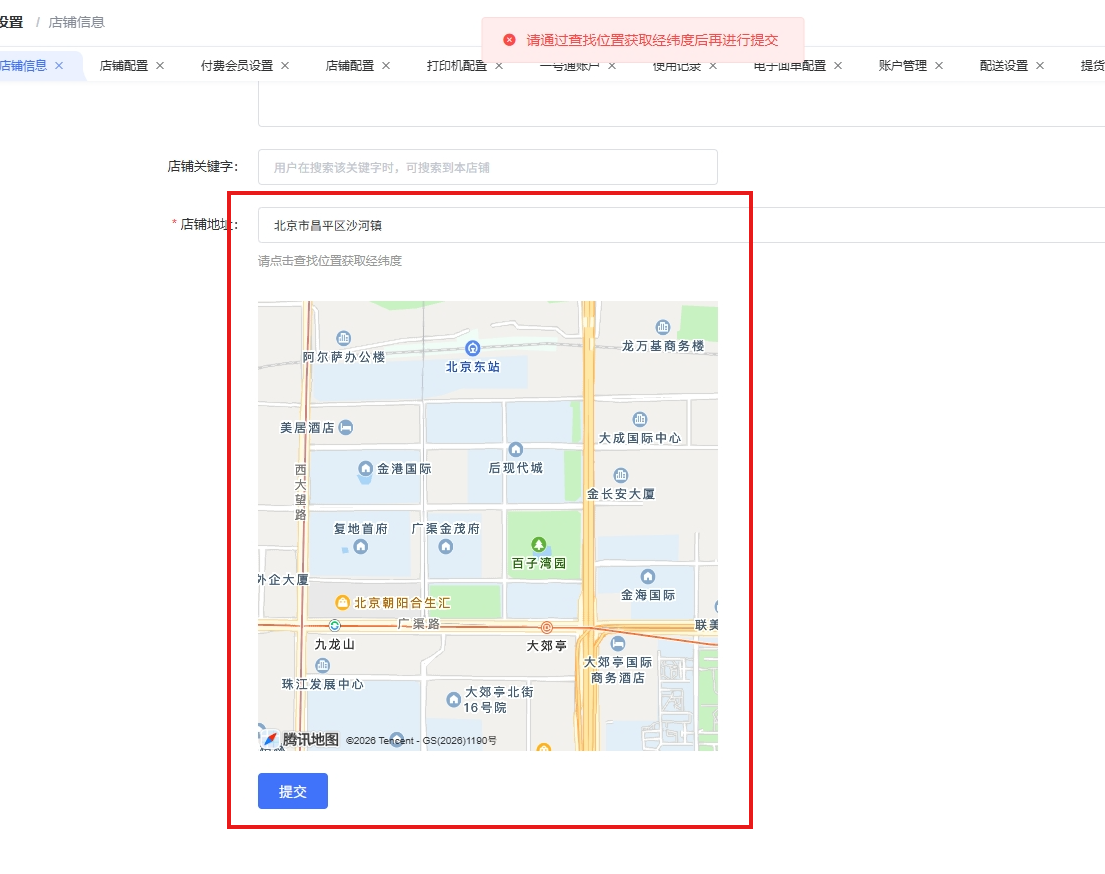
Task: Click the 九龙山 station name label
Action: (335, 644)
